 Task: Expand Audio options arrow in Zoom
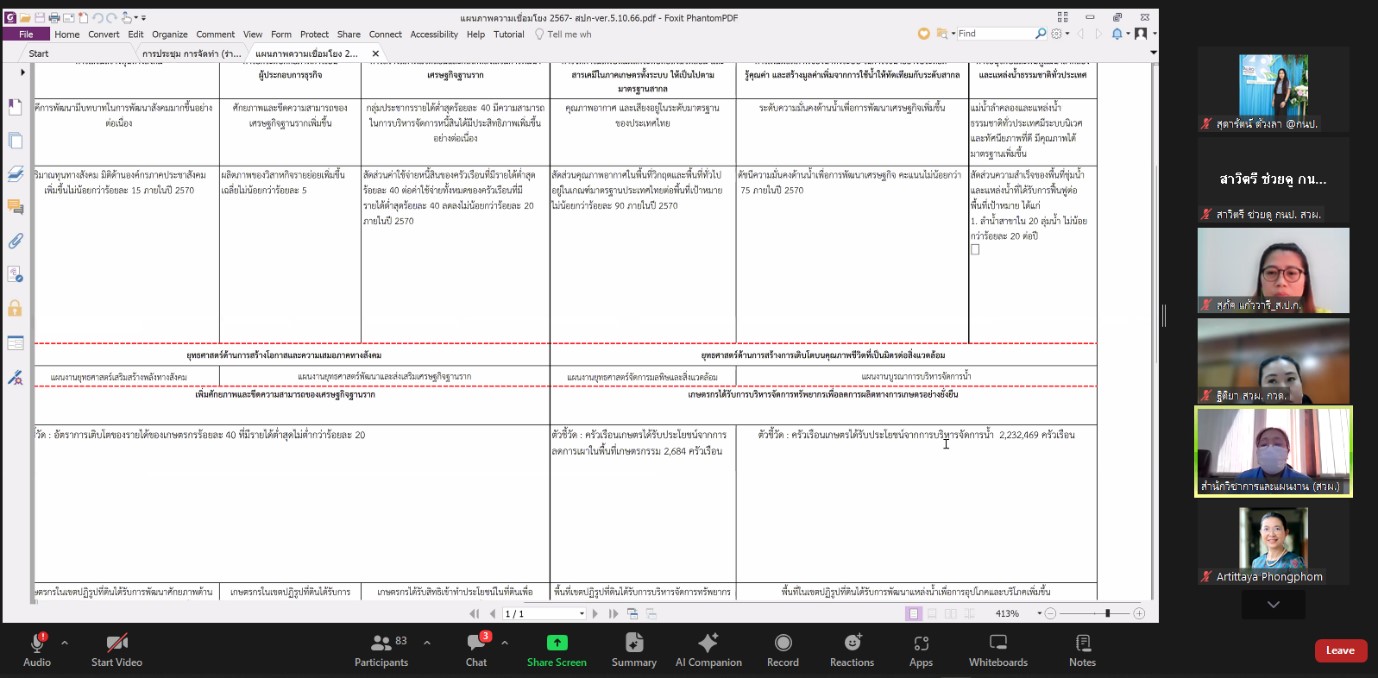coord(65,643)
